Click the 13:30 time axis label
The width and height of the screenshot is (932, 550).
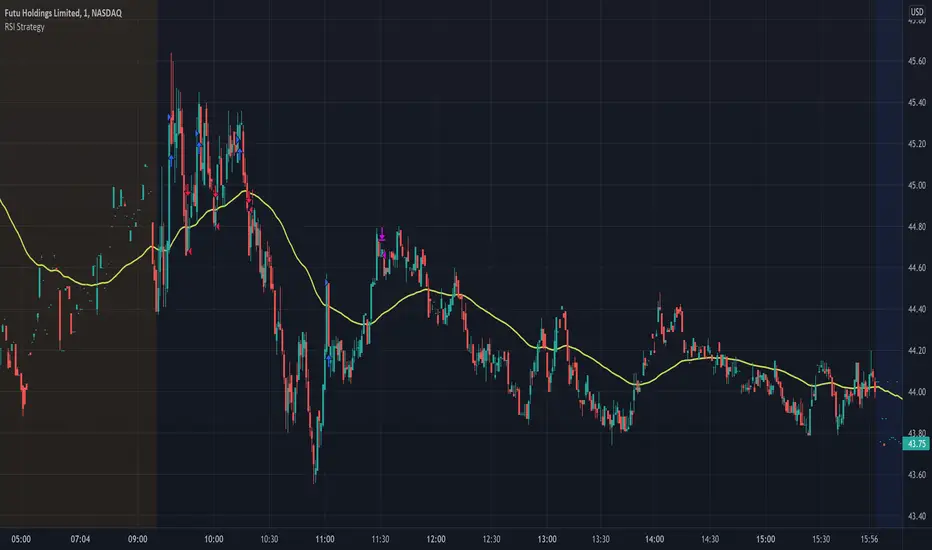click(x=600, y=539)
